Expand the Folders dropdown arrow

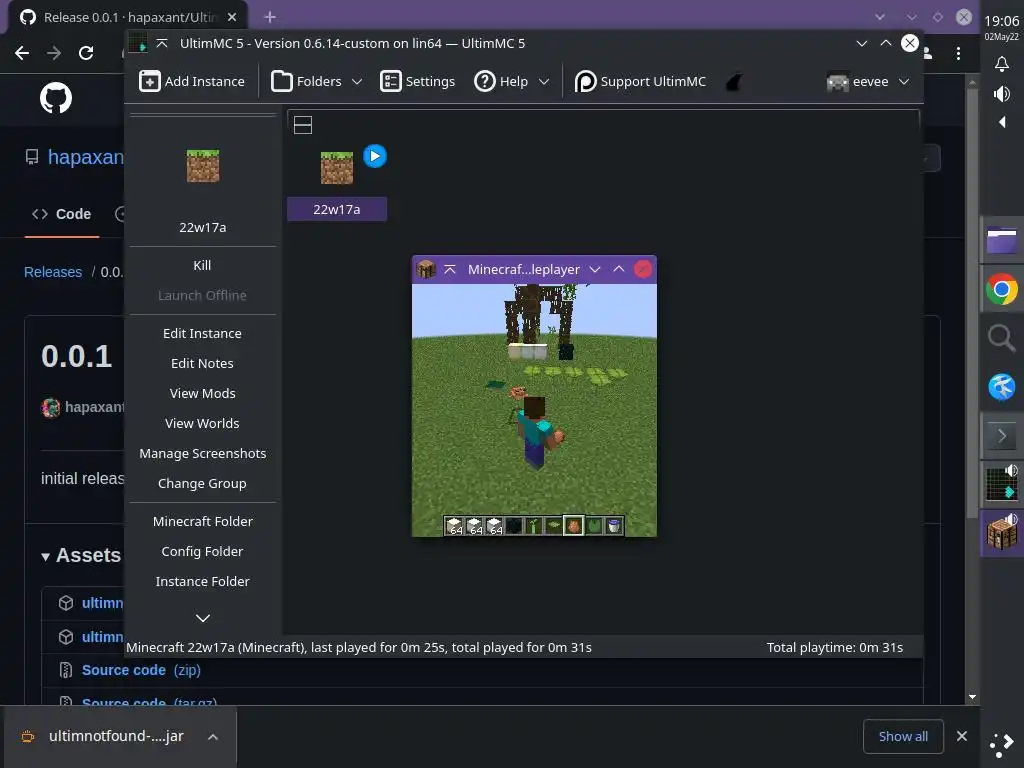[x=357, y=82]
